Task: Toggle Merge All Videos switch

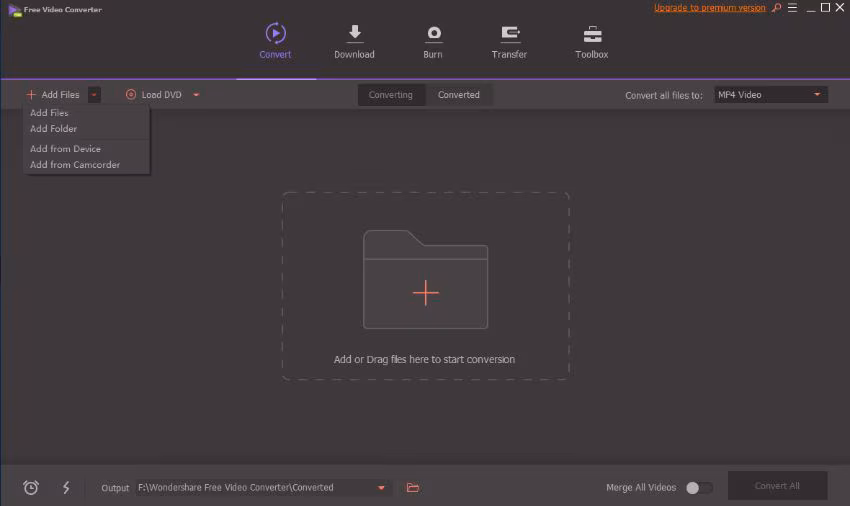Action: 699,488
